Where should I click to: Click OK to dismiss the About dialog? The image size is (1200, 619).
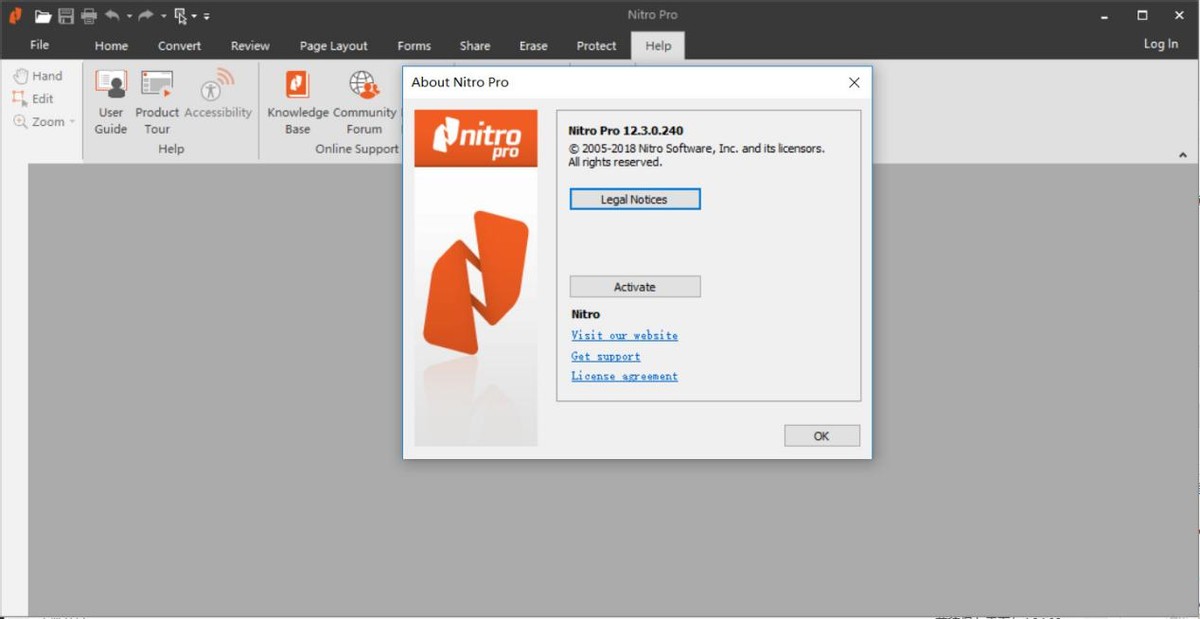pos(821,436)
